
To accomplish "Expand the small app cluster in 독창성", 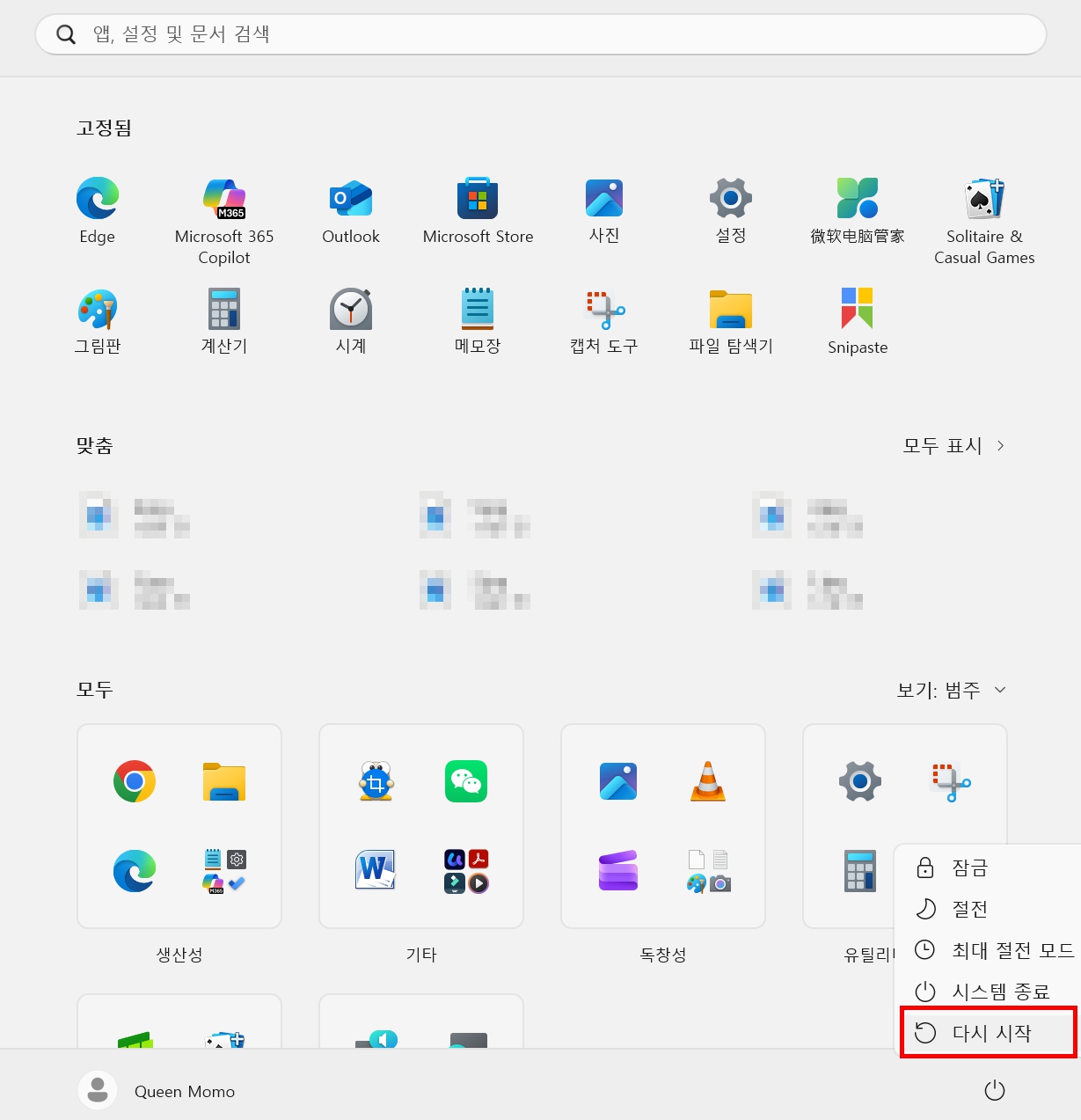I will coord(708,871).
